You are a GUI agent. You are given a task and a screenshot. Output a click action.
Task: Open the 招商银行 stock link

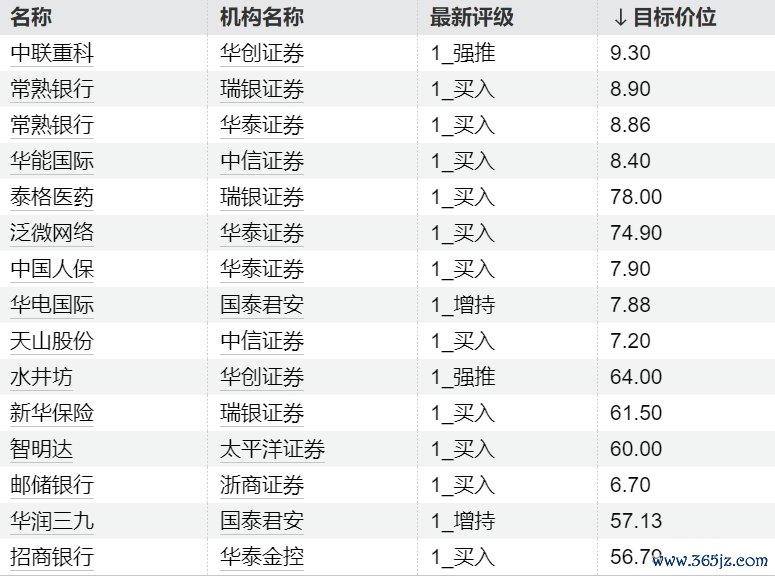click(x=52, y=557)
